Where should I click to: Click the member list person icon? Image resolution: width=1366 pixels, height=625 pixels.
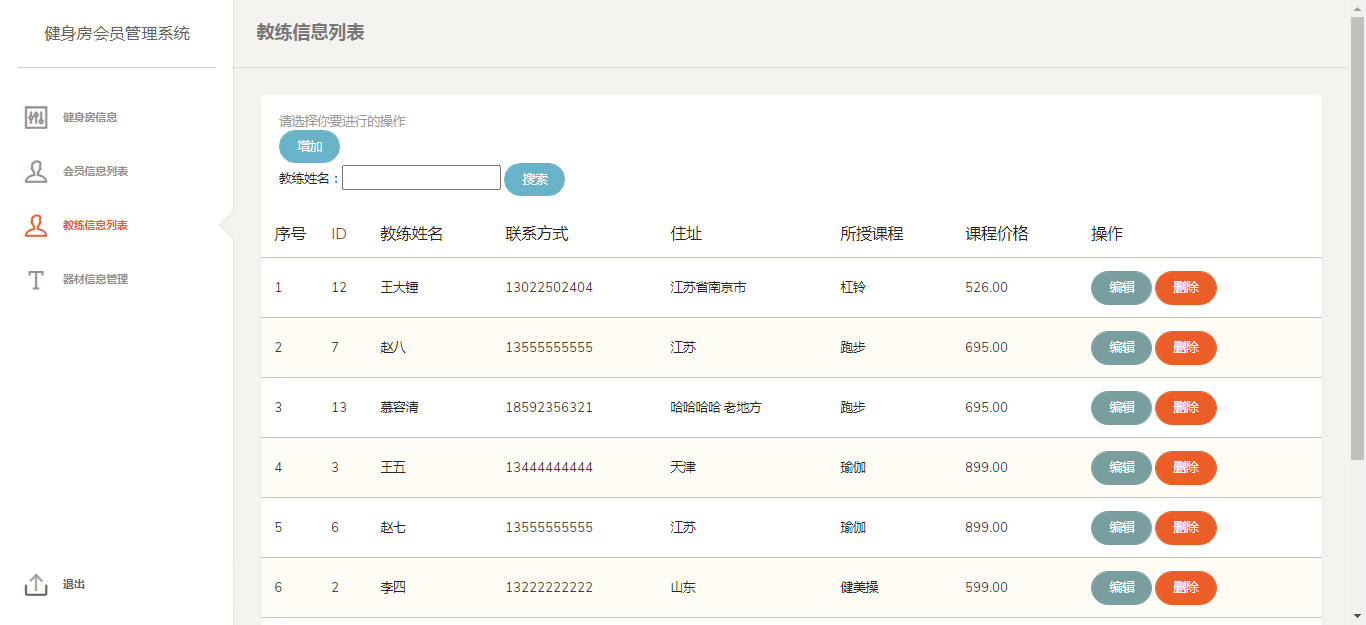coord(36,171)
